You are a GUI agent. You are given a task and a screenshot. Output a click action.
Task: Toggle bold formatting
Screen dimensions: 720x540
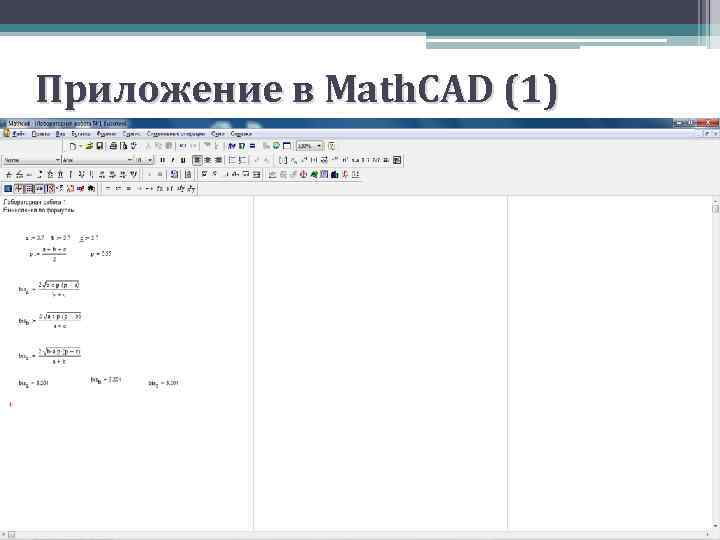[163, 160]
